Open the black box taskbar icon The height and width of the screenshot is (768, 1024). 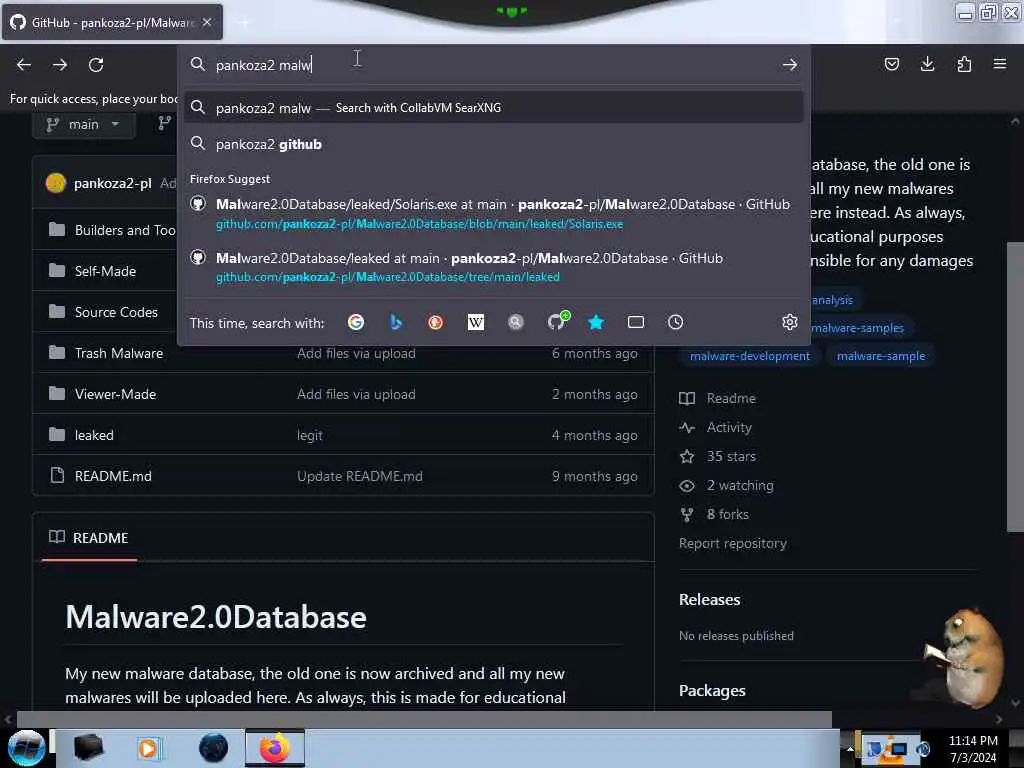pos(88,748)
